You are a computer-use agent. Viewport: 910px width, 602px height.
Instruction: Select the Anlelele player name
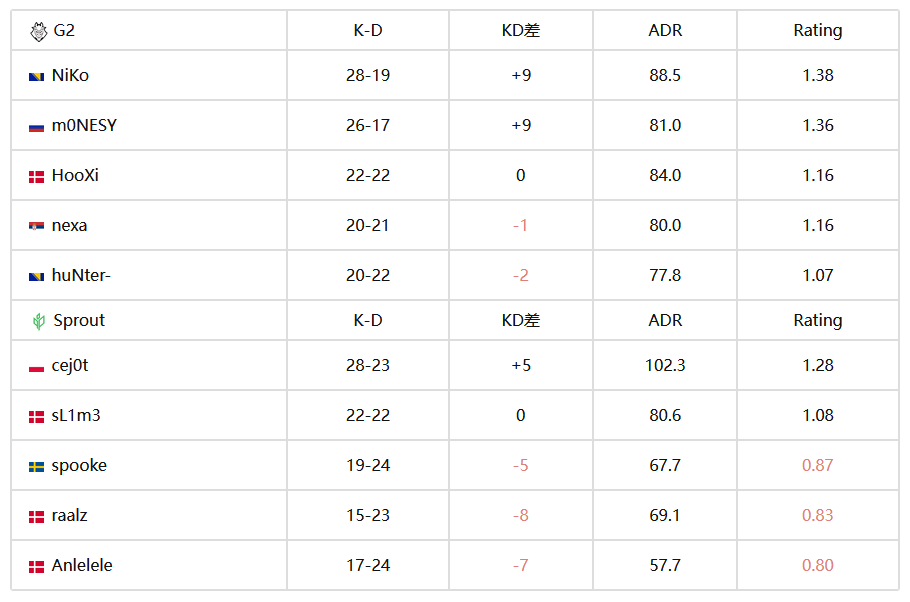click(x=82, y=565)
